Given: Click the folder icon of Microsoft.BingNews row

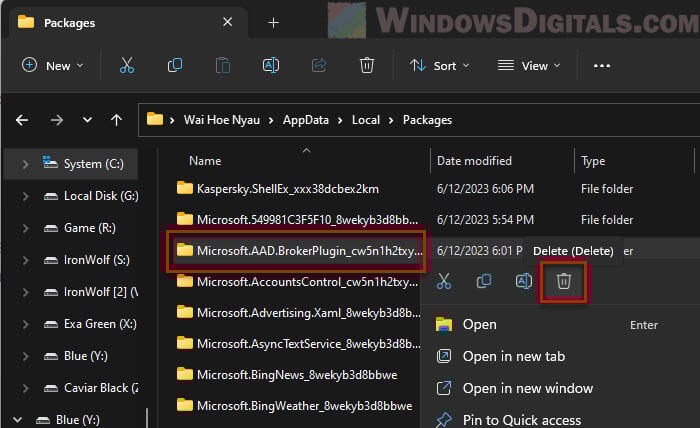Looking at the screenshot, I should (x=185, y=374).
